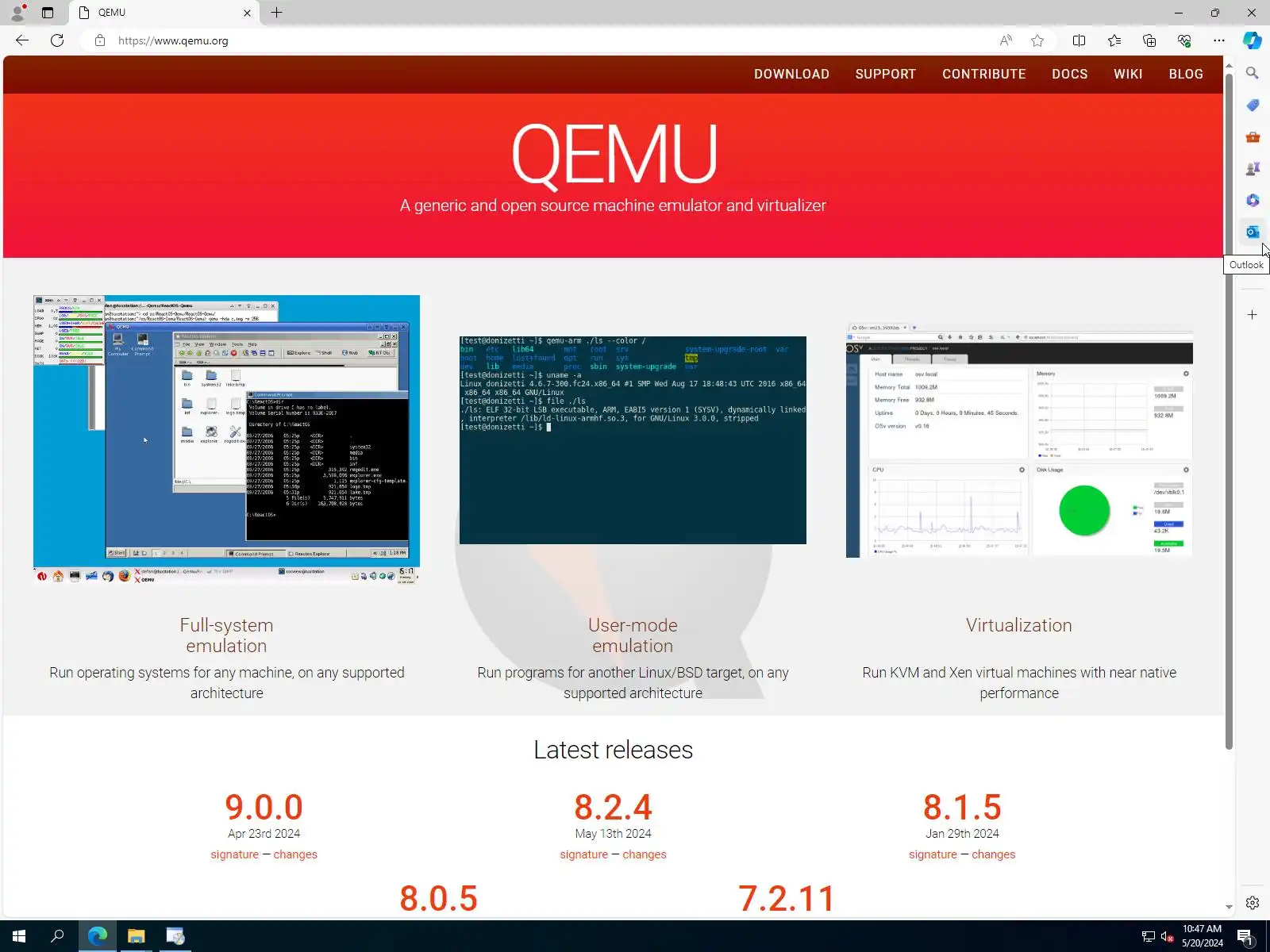Open the Copilot sidebar
1270x952 pixels.
[x=1253, y=40]
